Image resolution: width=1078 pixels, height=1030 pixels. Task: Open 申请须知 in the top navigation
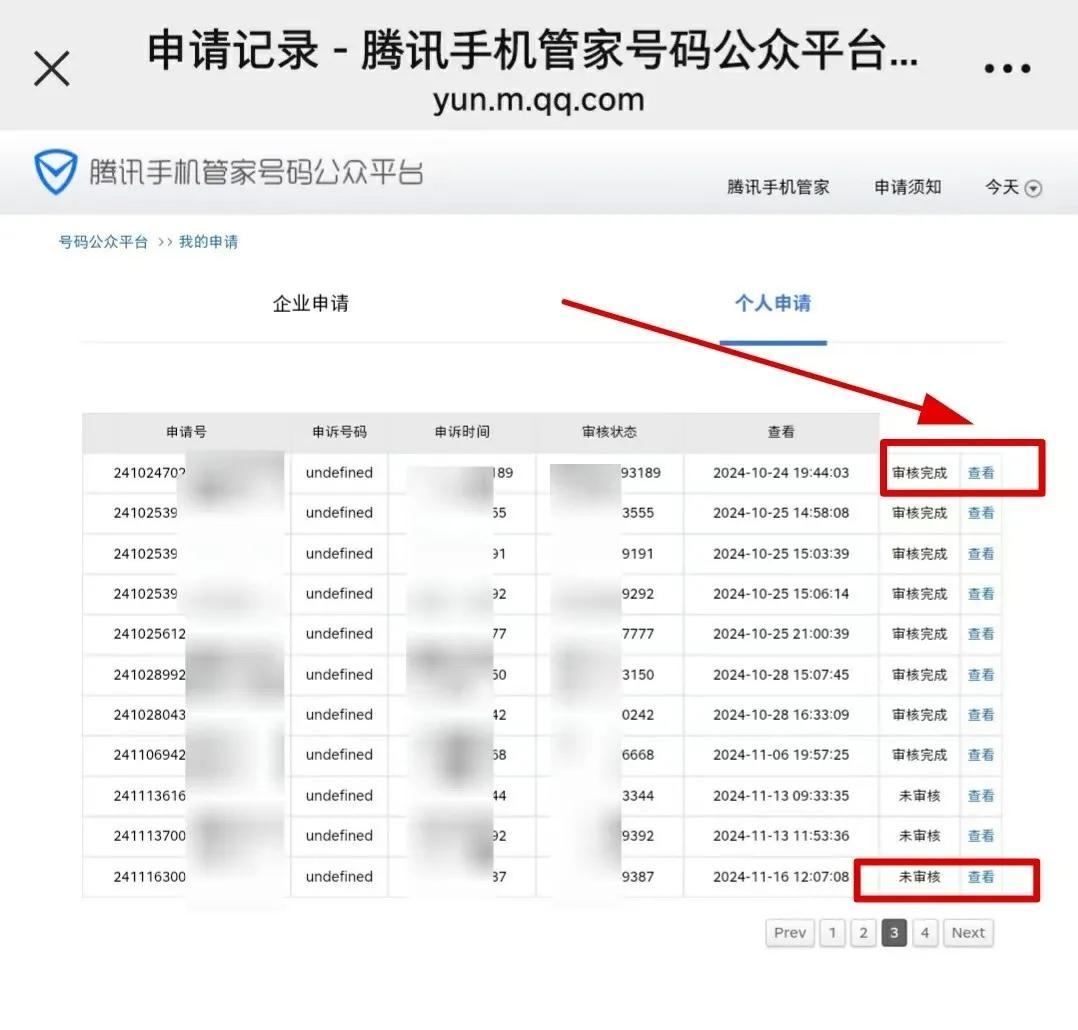click(x=908, y=187)
